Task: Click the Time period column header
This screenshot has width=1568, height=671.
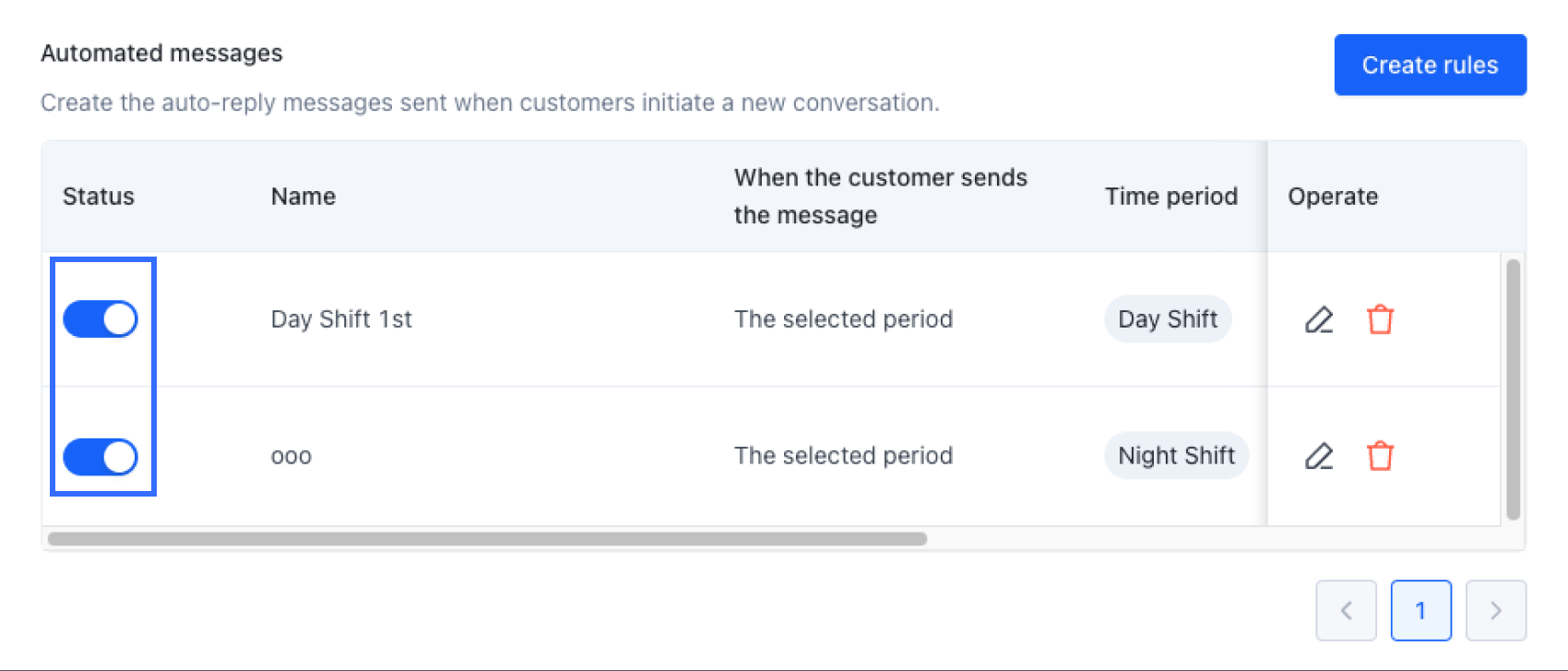Action: [1170, 197]
